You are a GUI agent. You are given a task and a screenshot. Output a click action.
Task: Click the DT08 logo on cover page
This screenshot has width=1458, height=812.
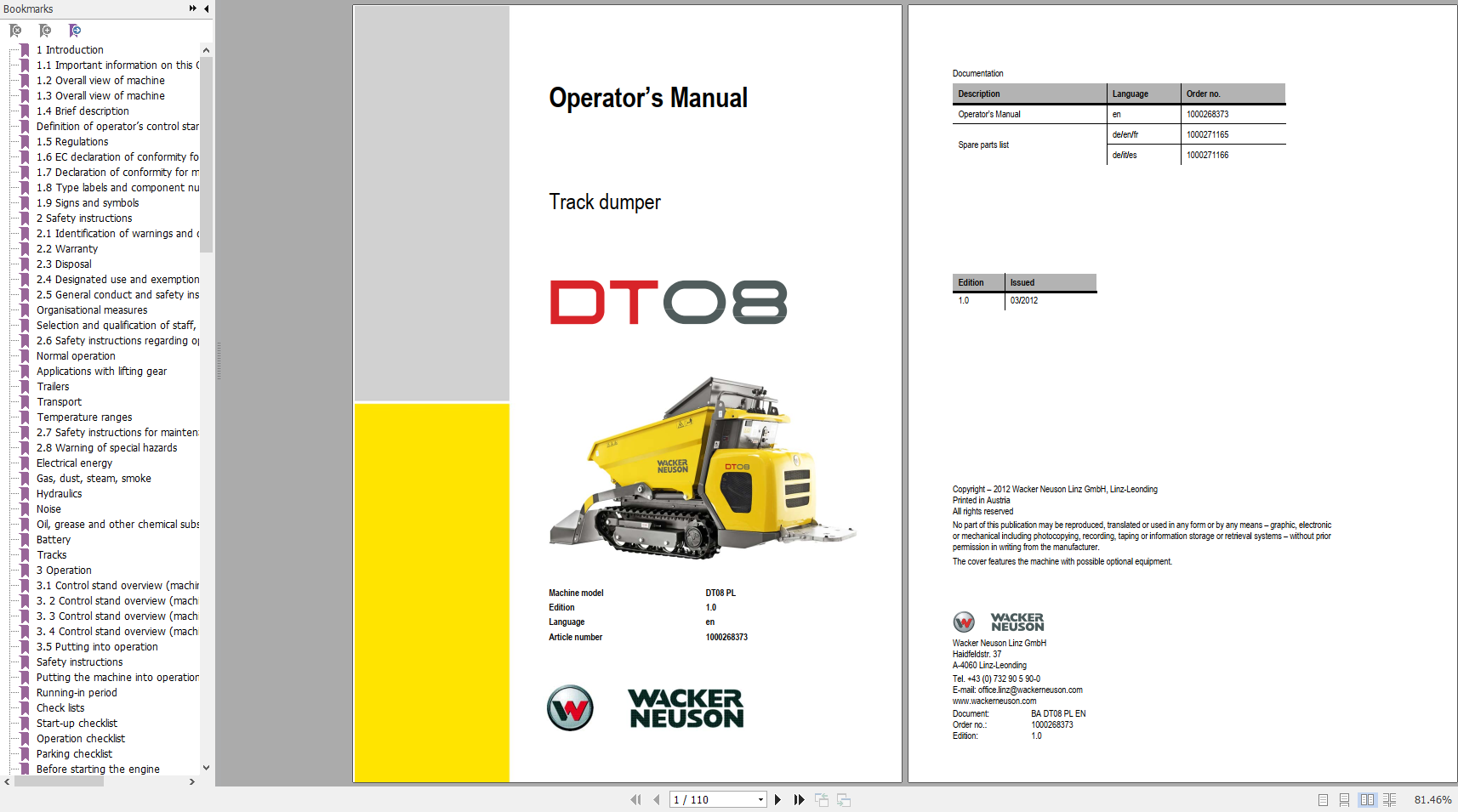(x=669, y=302)
